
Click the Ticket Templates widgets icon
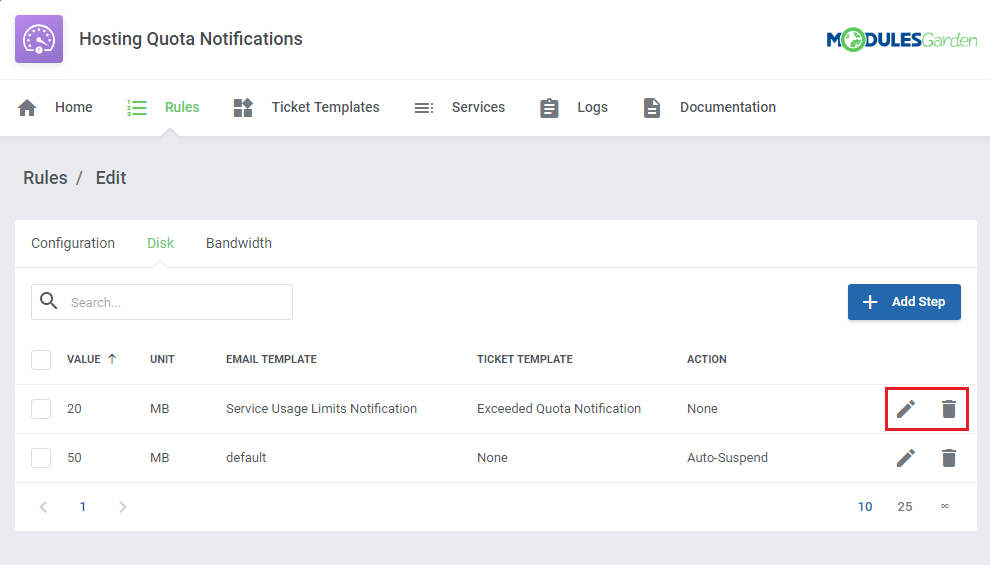click(x=243, y=107)
